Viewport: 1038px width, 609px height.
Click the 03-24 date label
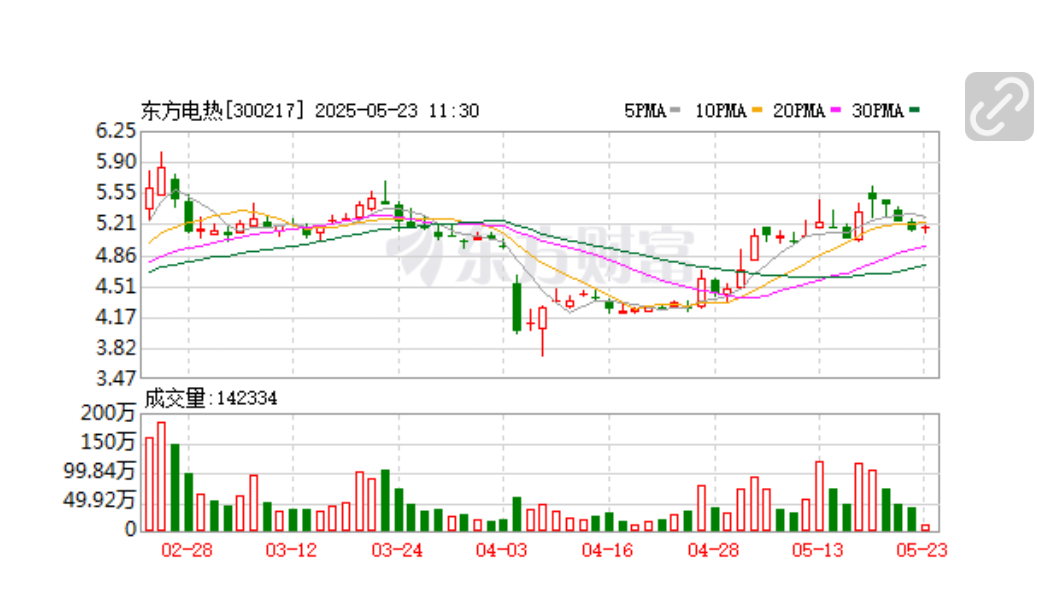pos(397,550)
